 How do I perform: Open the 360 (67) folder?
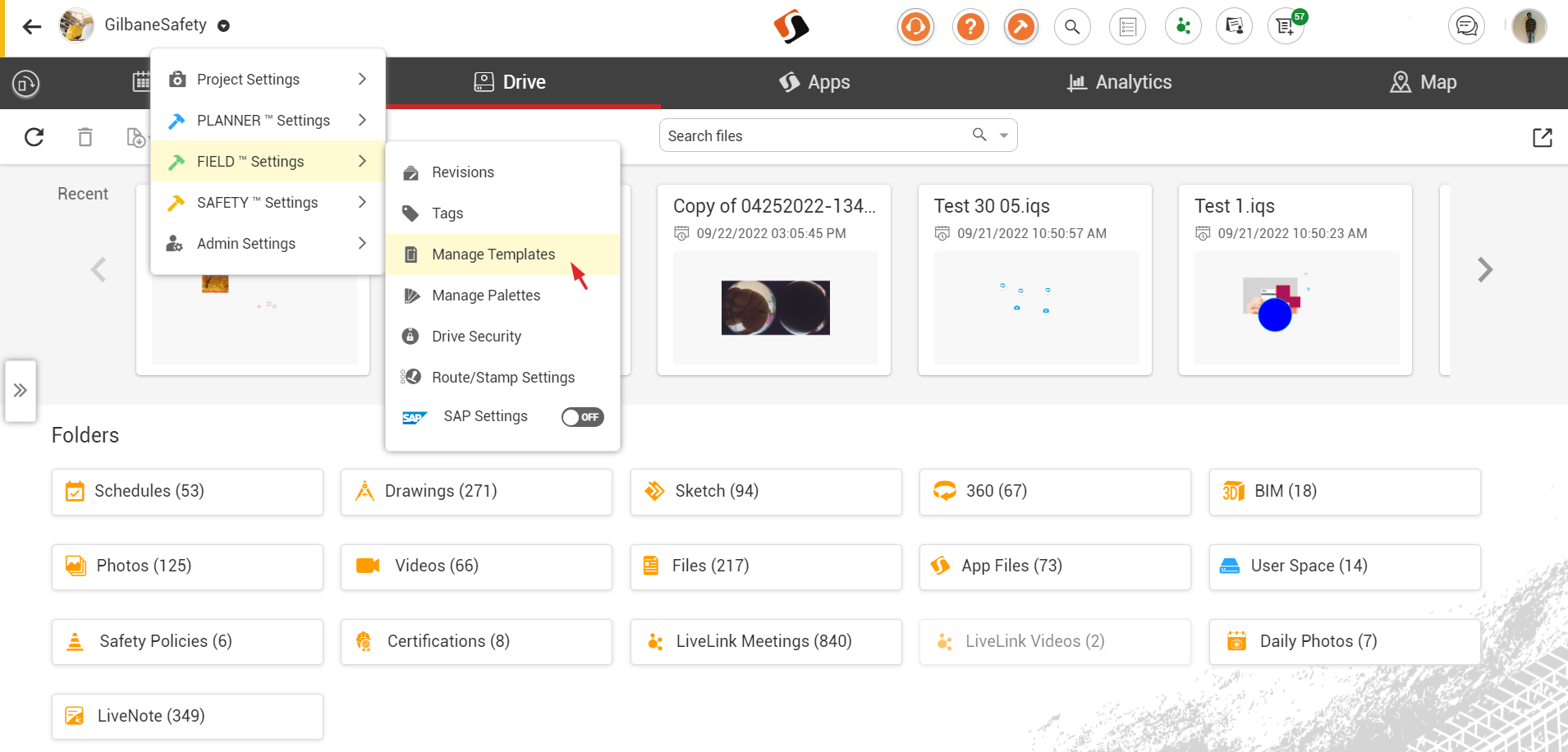pos(1055,492)
